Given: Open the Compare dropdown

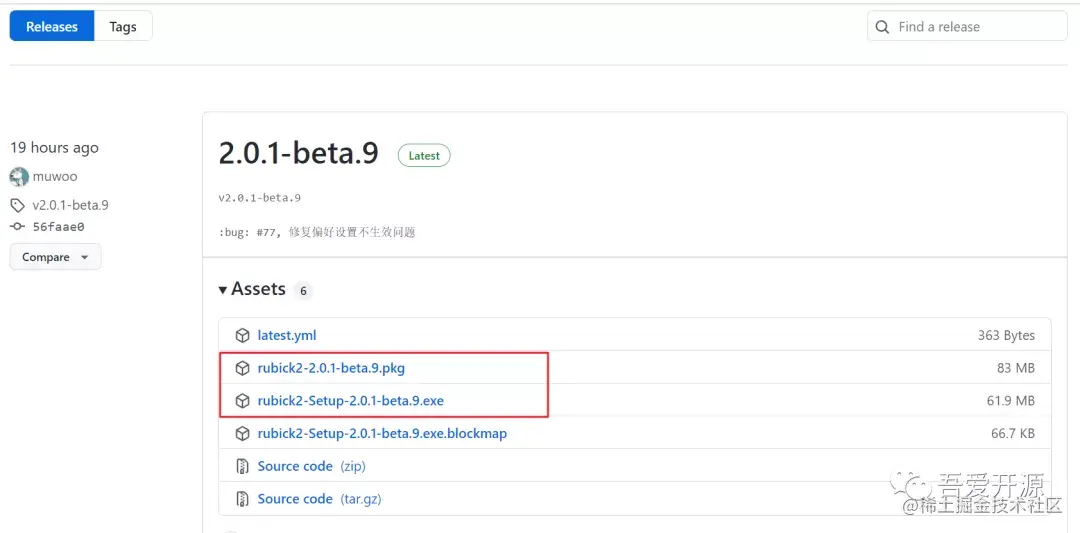Looking at the screenshot, I should point(55,257).
